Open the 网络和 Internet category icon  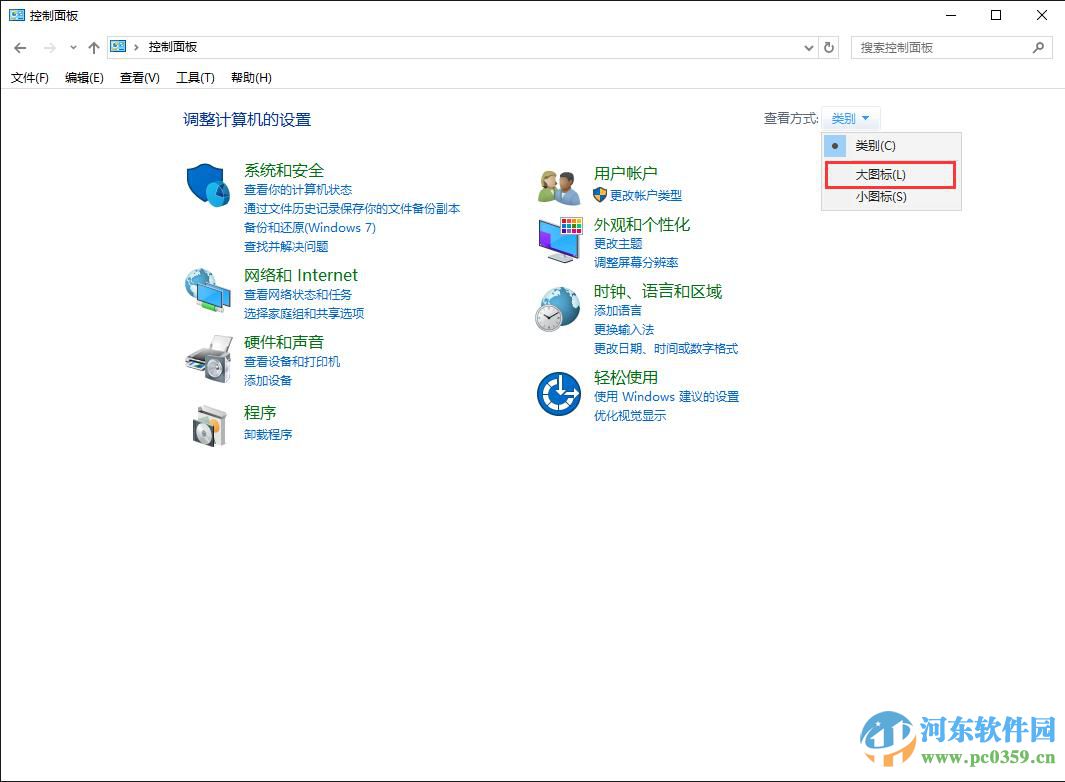[x=207, y=289]
